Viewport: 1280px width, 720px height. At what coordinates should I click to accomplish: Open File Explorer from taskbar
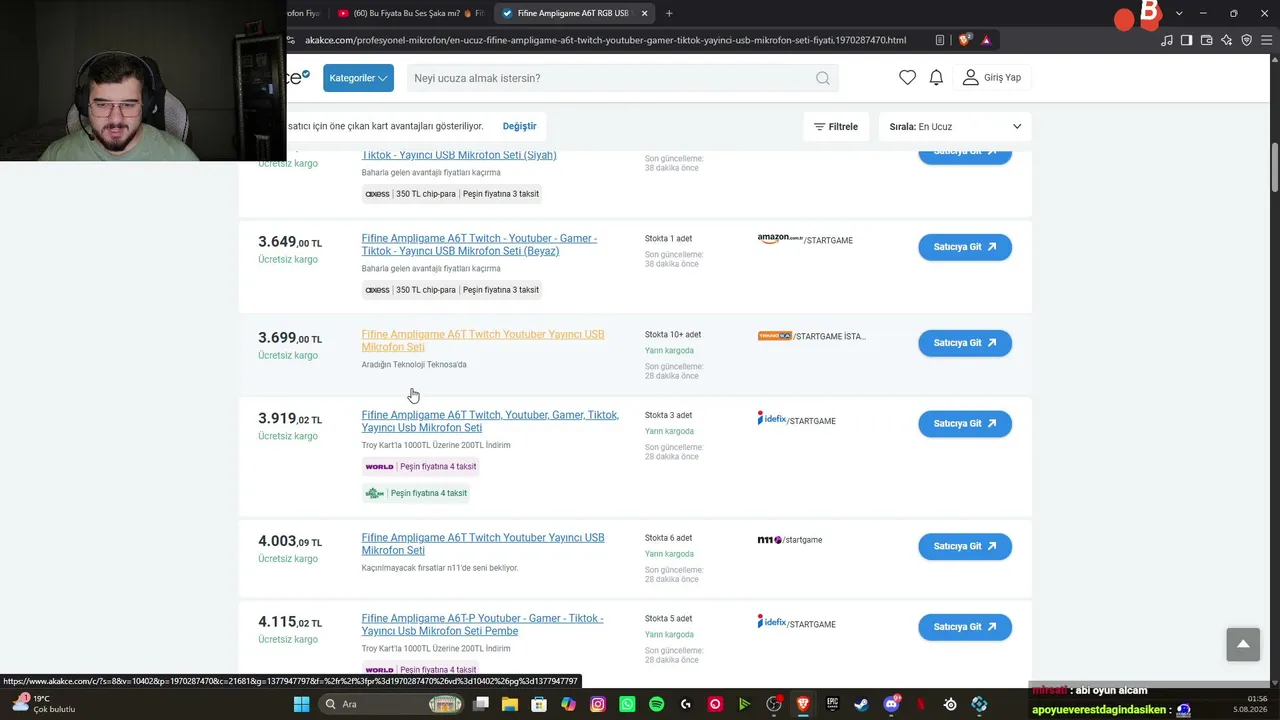pos(510,704)
